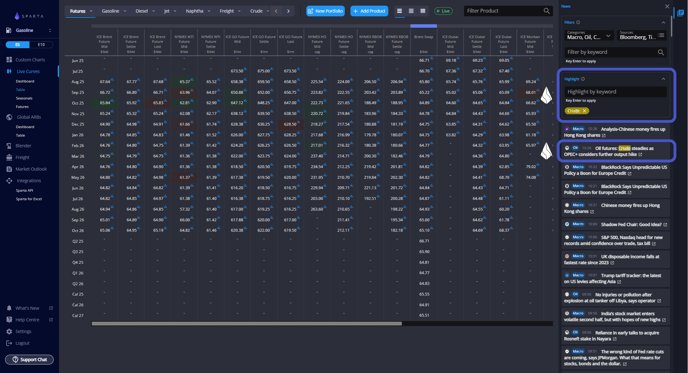Viewport: 688px width, 373px height.
Task: Switch to the Crude portfolio tab
Action: click(256, 11)
